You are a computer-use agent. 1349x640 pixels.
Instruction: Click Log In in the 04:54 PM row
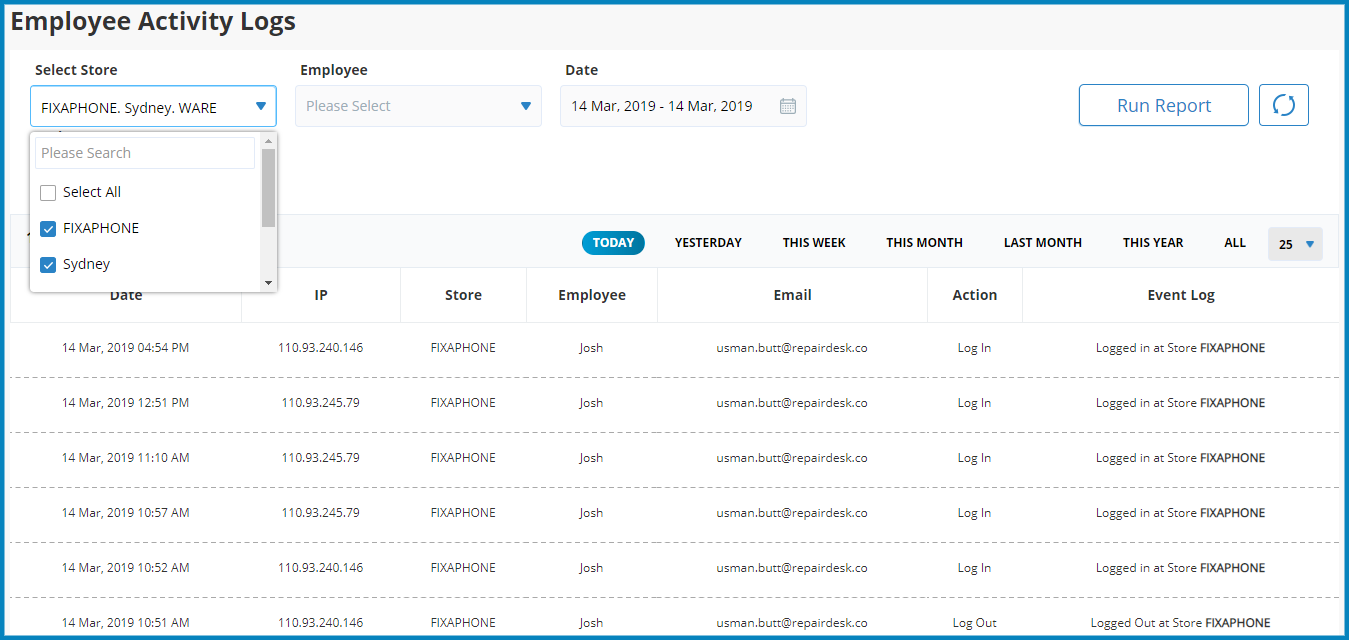974,348
